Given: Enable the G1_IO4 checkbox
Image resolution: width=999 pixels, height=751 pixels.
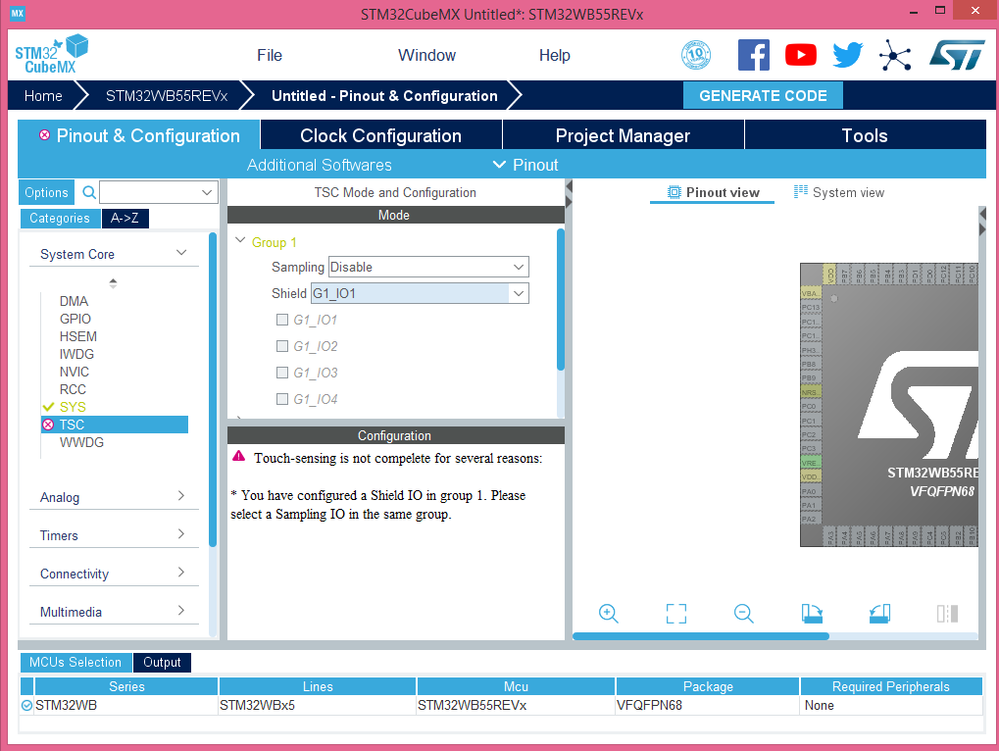Looking at the screenshot, I should 282,399.
